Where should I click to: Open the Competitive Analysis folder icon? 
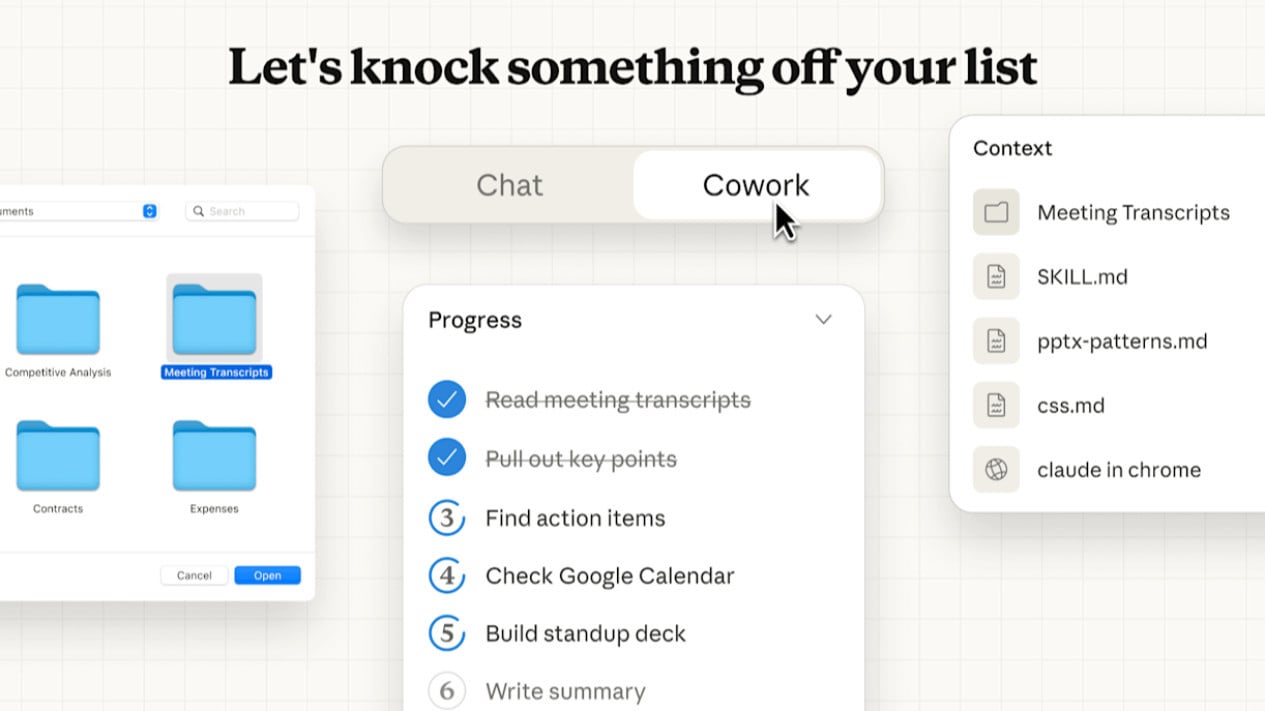click(x=58, y=320)
